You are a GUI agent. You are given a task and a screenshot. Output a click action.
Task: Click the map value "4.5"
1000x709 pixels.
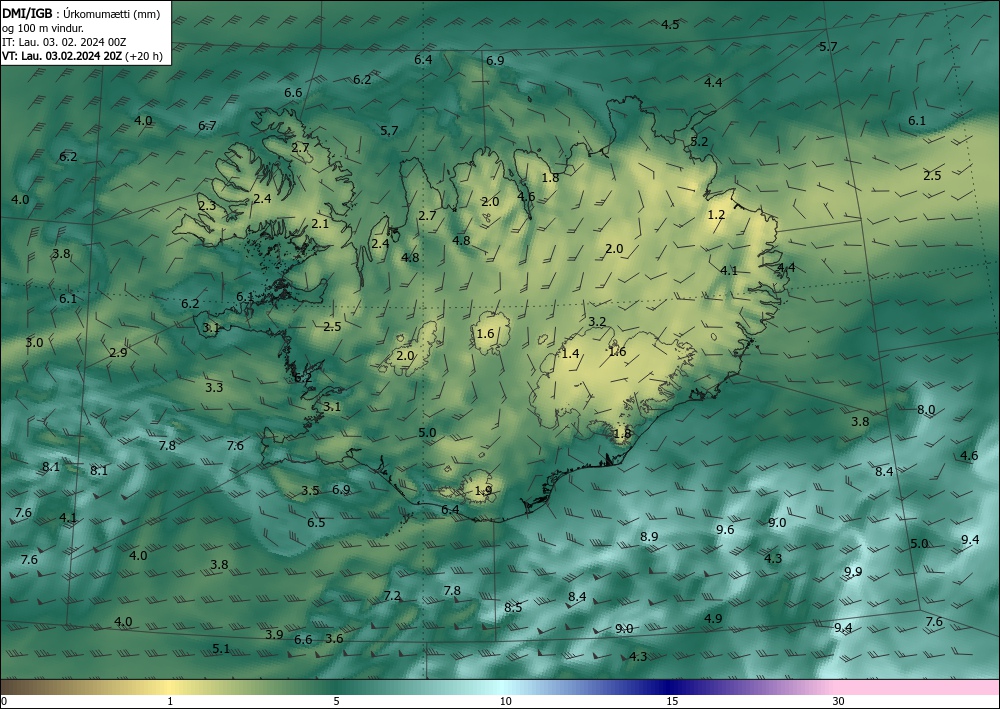tap(670, 25)
